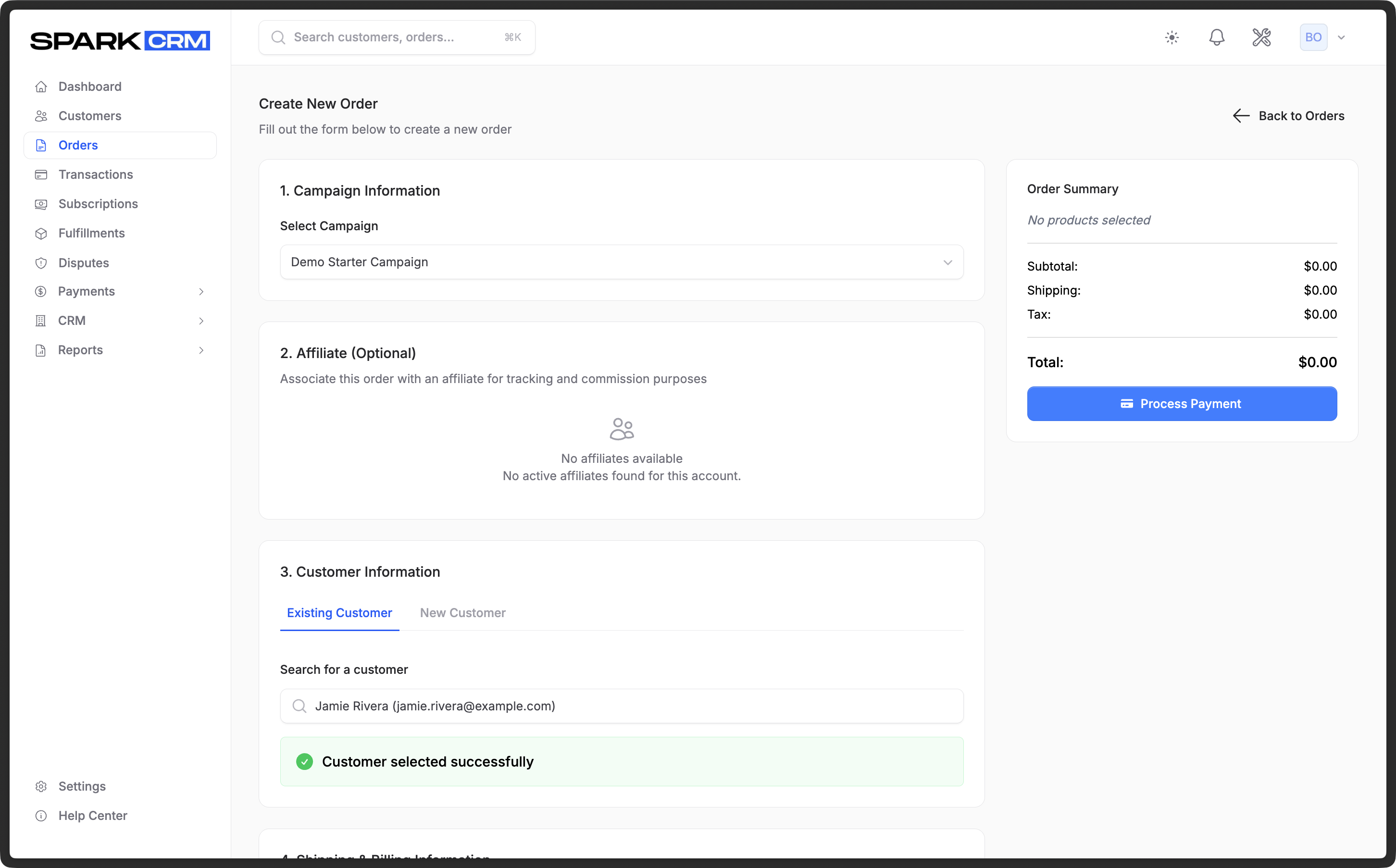Click the Process Payment button
Image resolution: width=1396 pixels, height=868 pixels.
pos(1182,404)
